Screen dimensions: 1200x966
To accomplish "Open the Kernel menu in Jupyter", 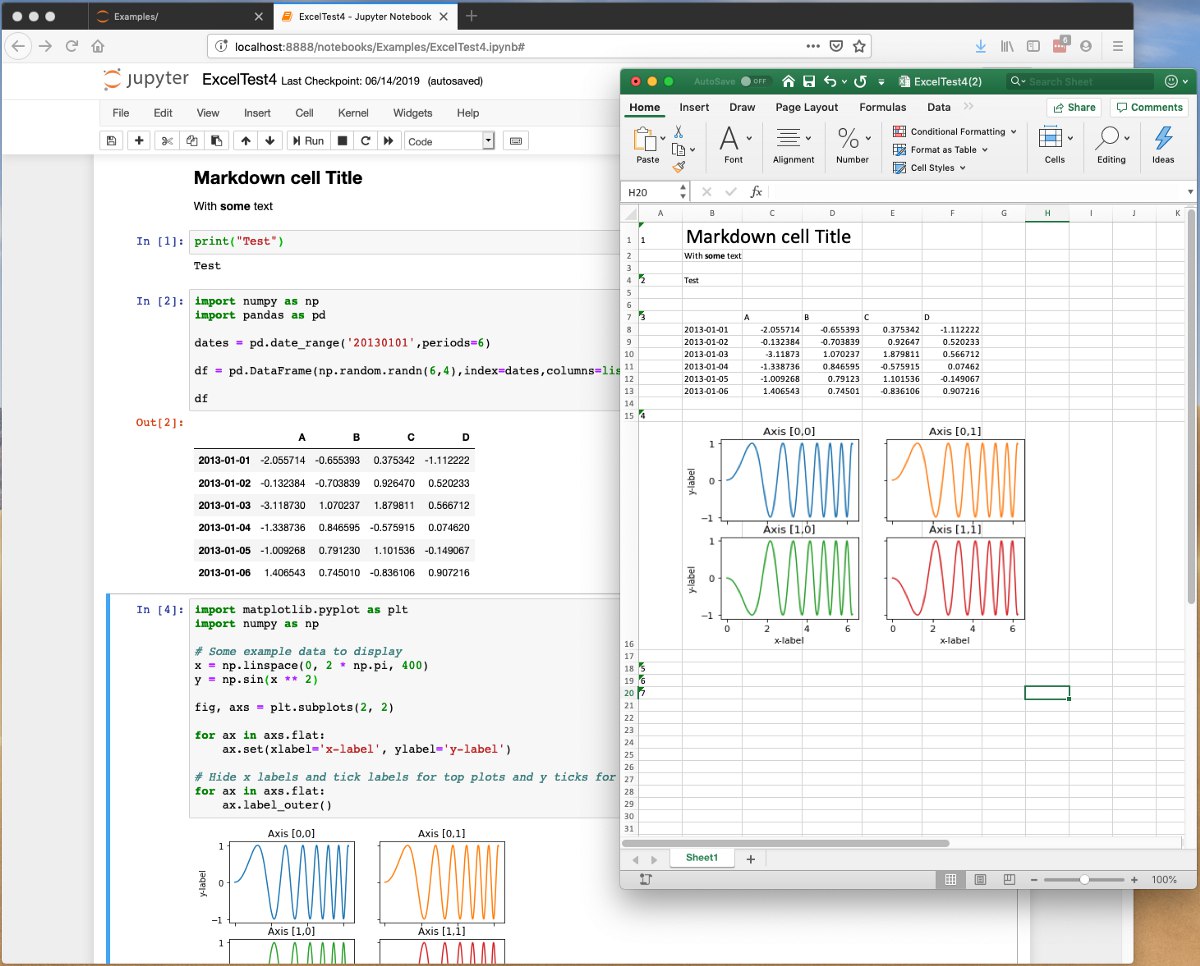I will click(353, 113).
